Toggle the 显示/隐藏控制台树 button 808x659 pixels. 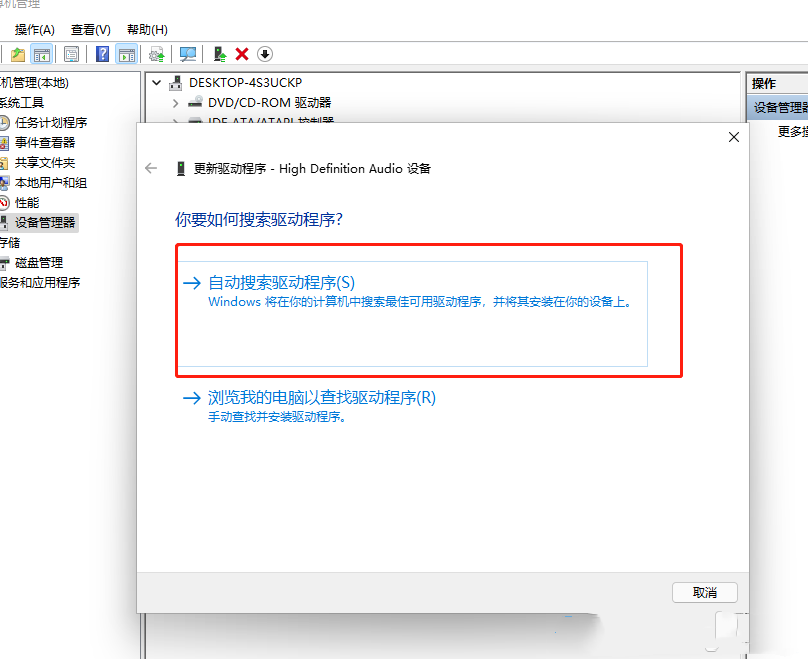pos(43,54)
